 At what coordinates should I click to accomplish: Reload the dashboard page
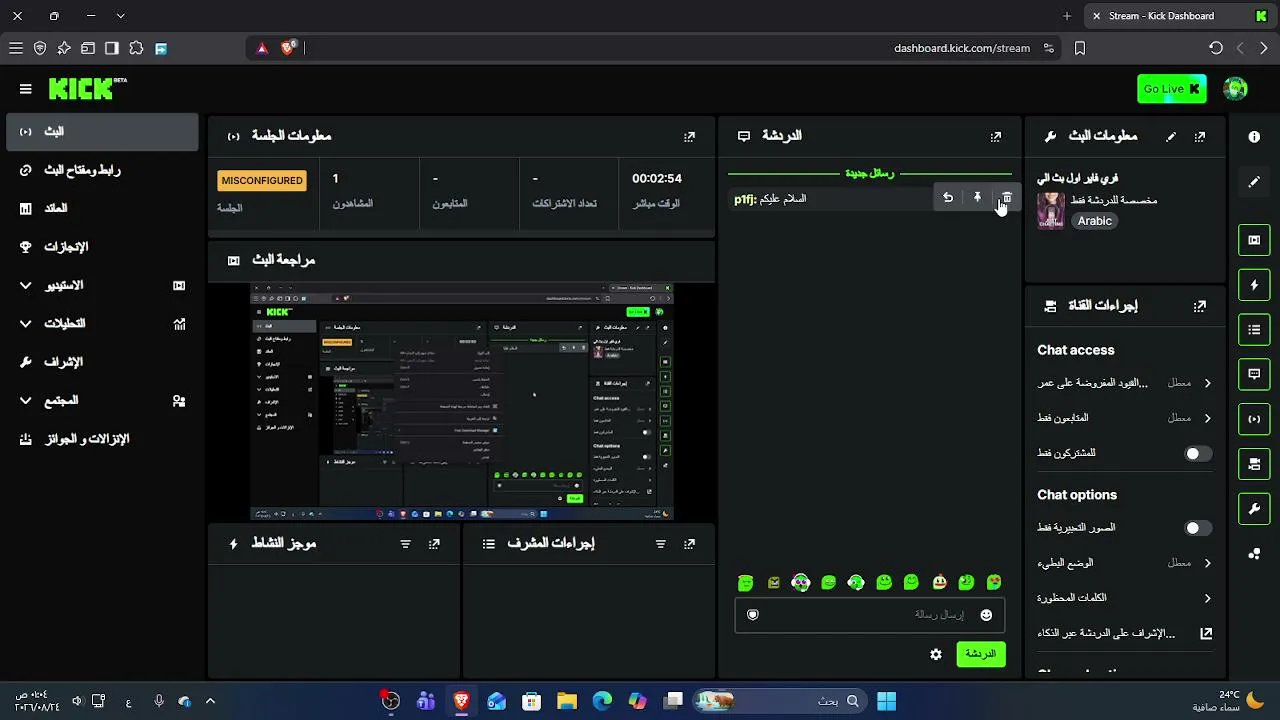coord(1216,48)
